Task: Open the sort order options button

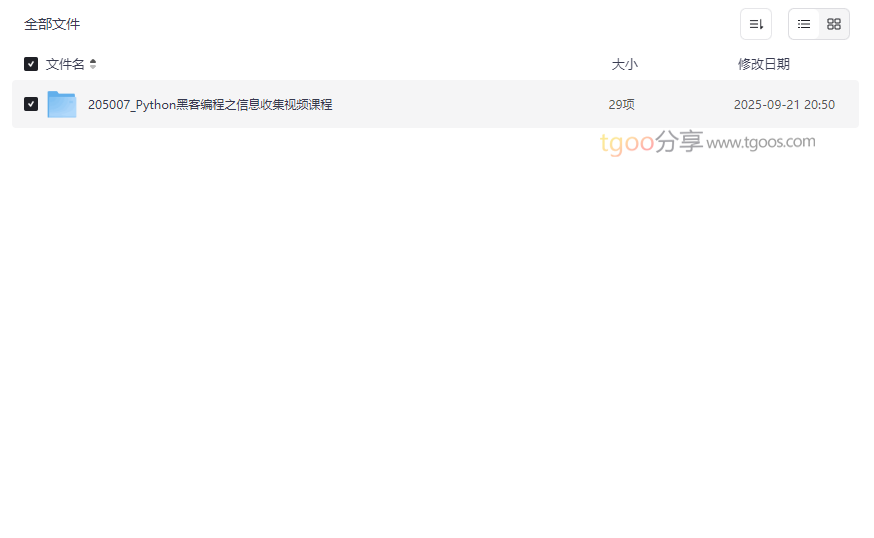Action: (x=756, y=24)
